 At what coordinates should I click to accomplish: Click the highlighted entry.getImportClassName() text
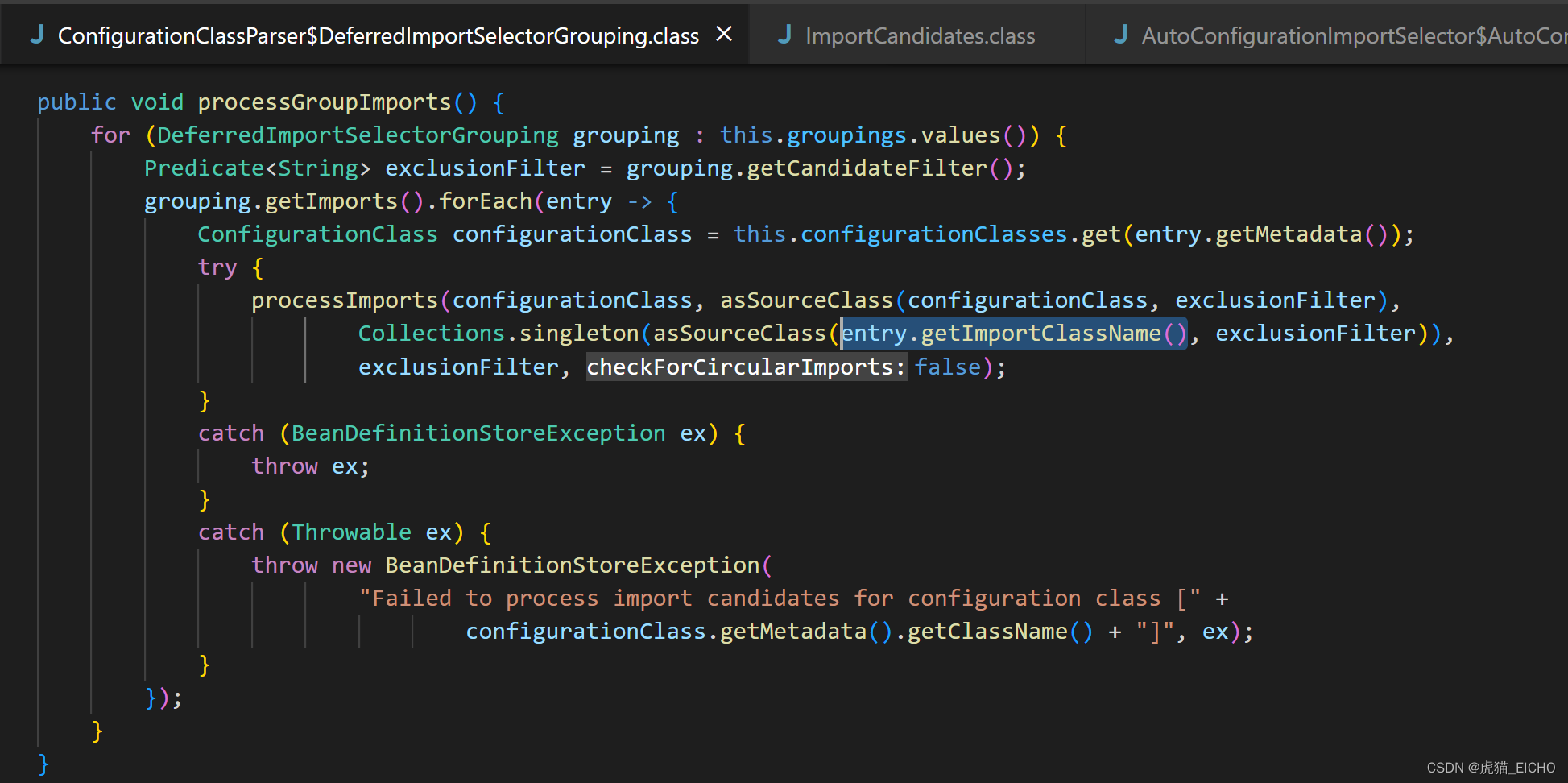1013,333
